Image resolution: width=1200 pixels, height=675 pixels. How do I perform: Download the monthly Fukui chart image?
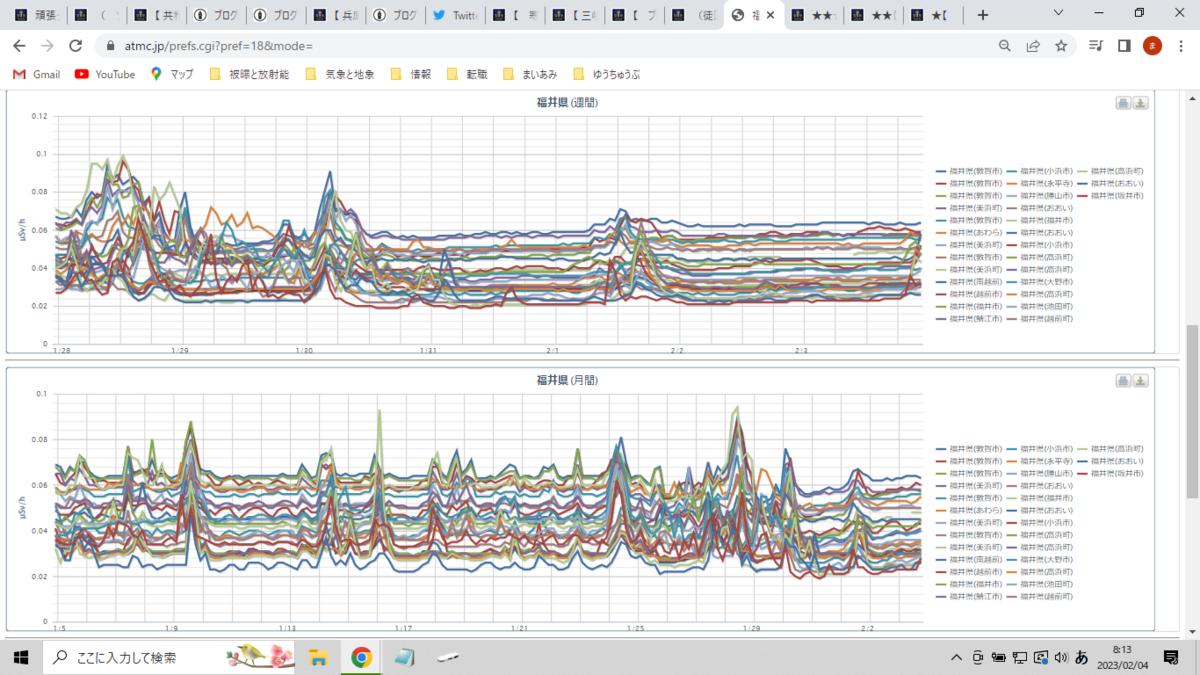pyautogui.click(x=1141, y=381)
